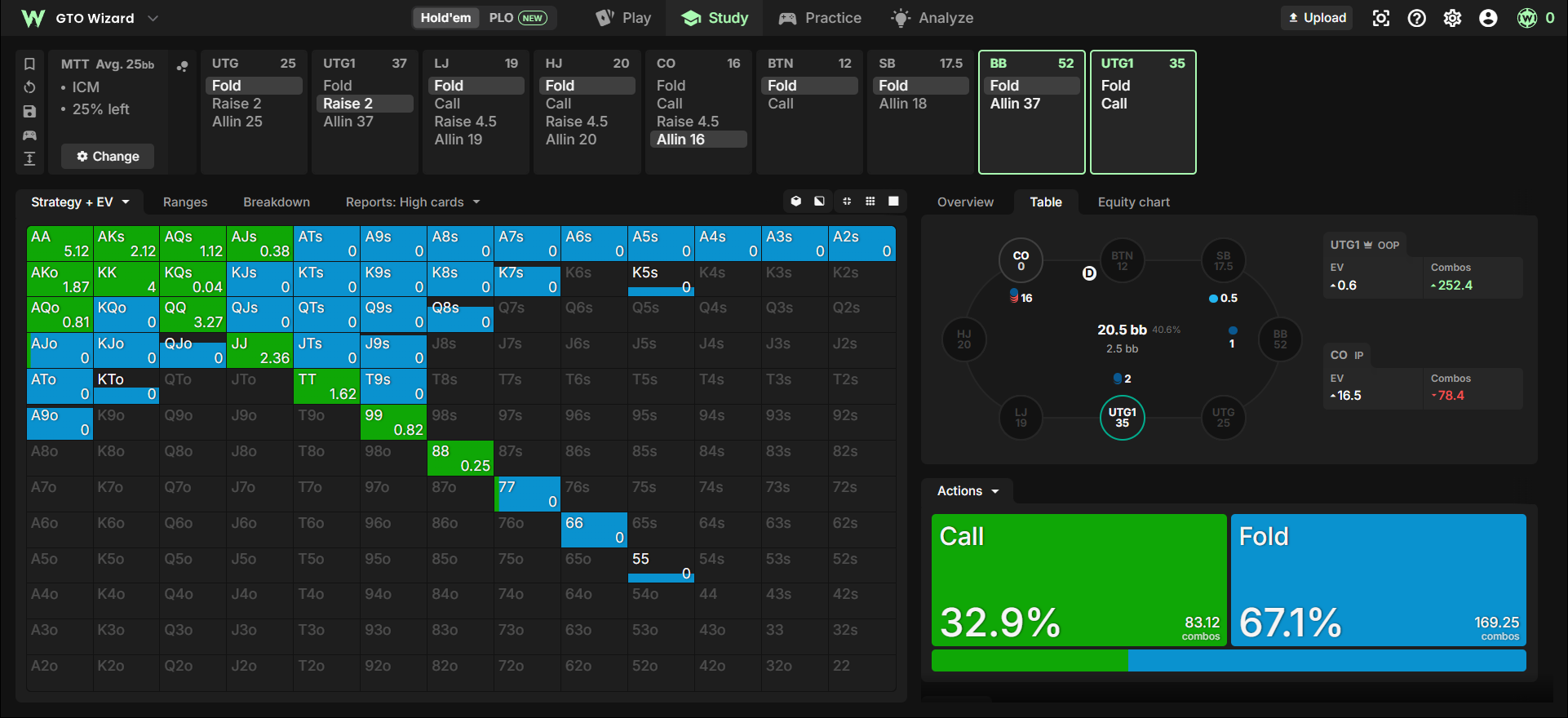Expand the Actions dropdown
Screen dimensions: 1568x718
click(x=968, y=491)
